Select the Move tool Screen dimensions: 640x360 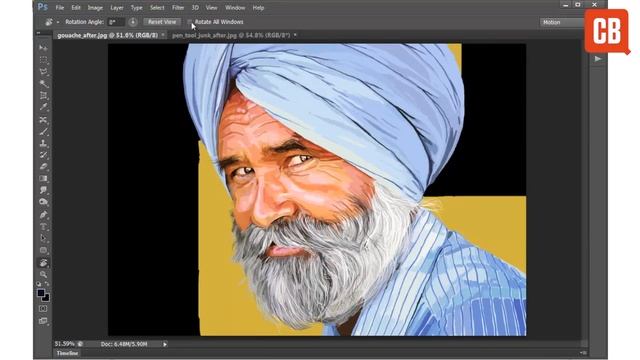pyautogui.click(x=43, y=48)
